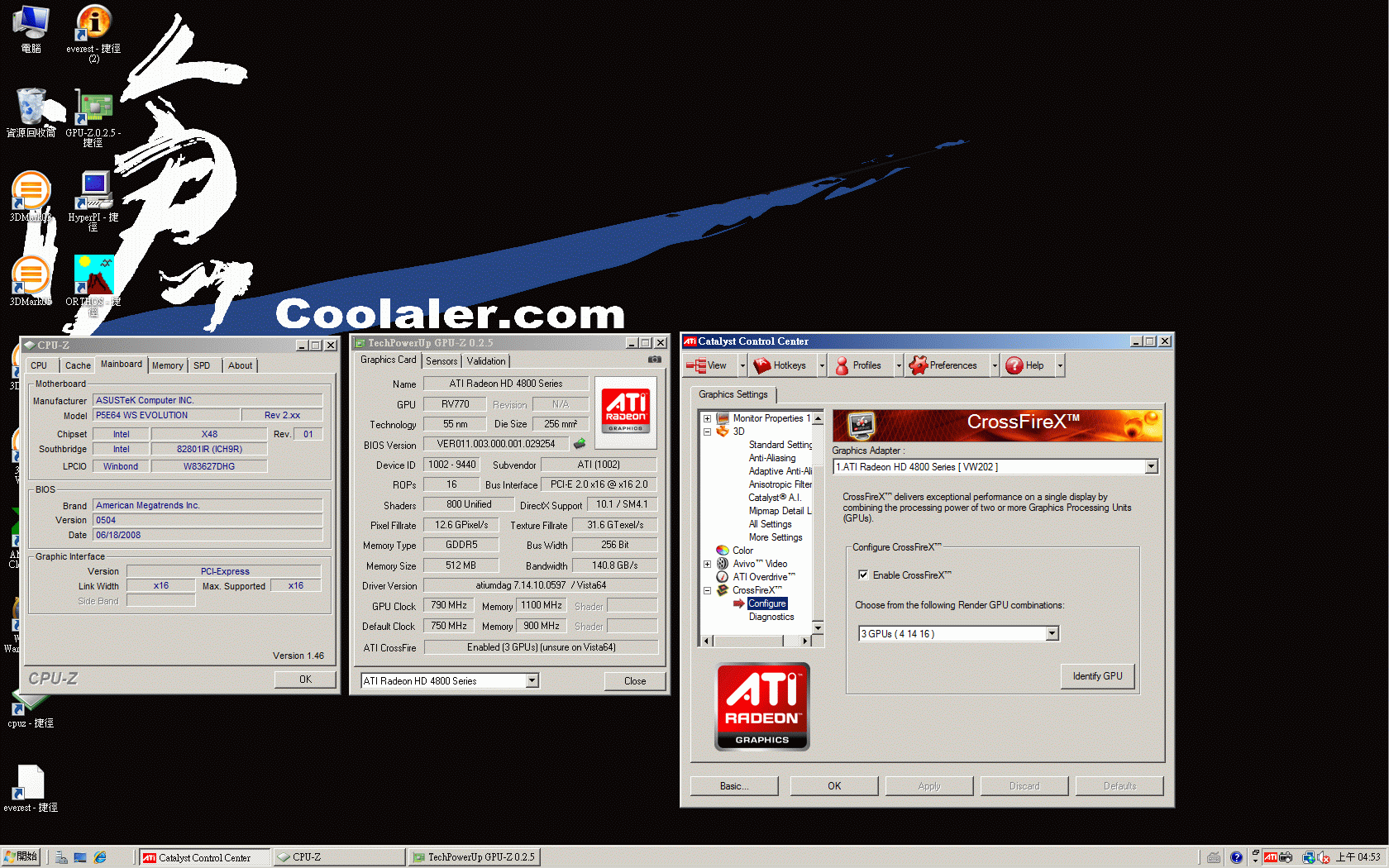Switch to TechPowerUp GPU-Z taskbar button
The height and width of the screenshot is (868, 1389).
pos(475,857)
